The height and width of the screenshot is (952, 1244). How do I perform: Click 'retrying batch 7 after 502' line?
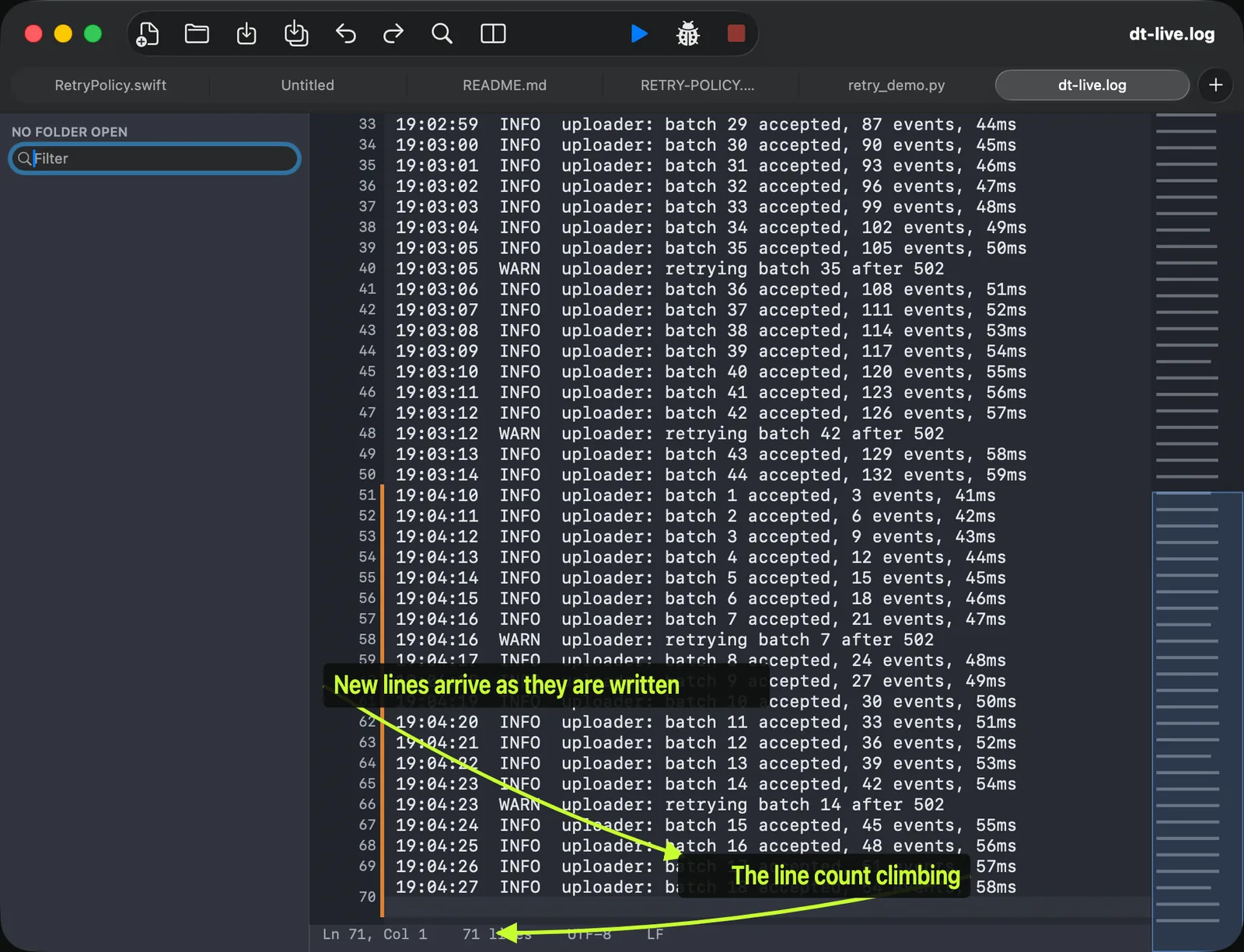[665, 640]
